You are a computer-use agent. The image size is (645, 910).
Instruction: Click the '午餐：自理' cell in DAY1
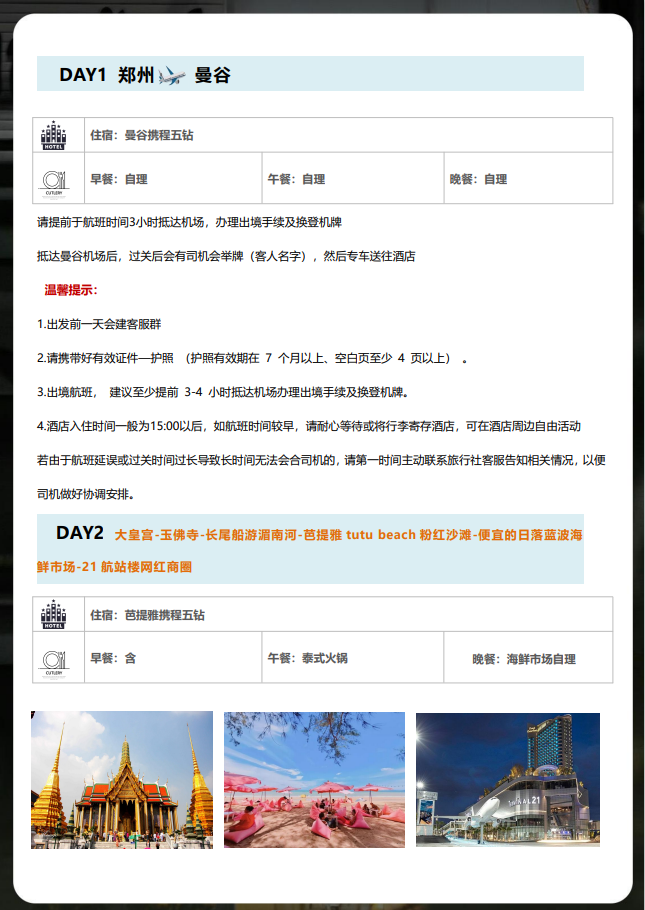click(x=296, y=179)
